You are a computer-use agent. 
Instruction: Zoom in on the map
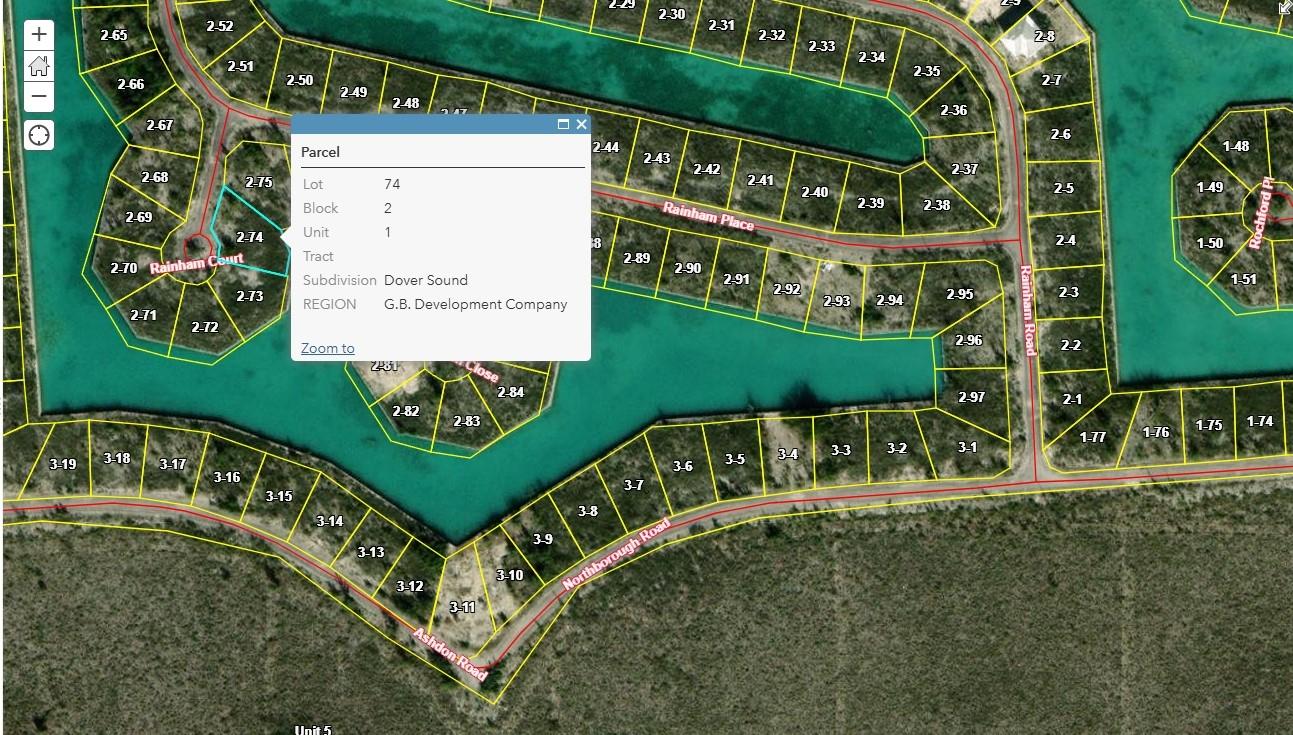(x=39, y=35)
